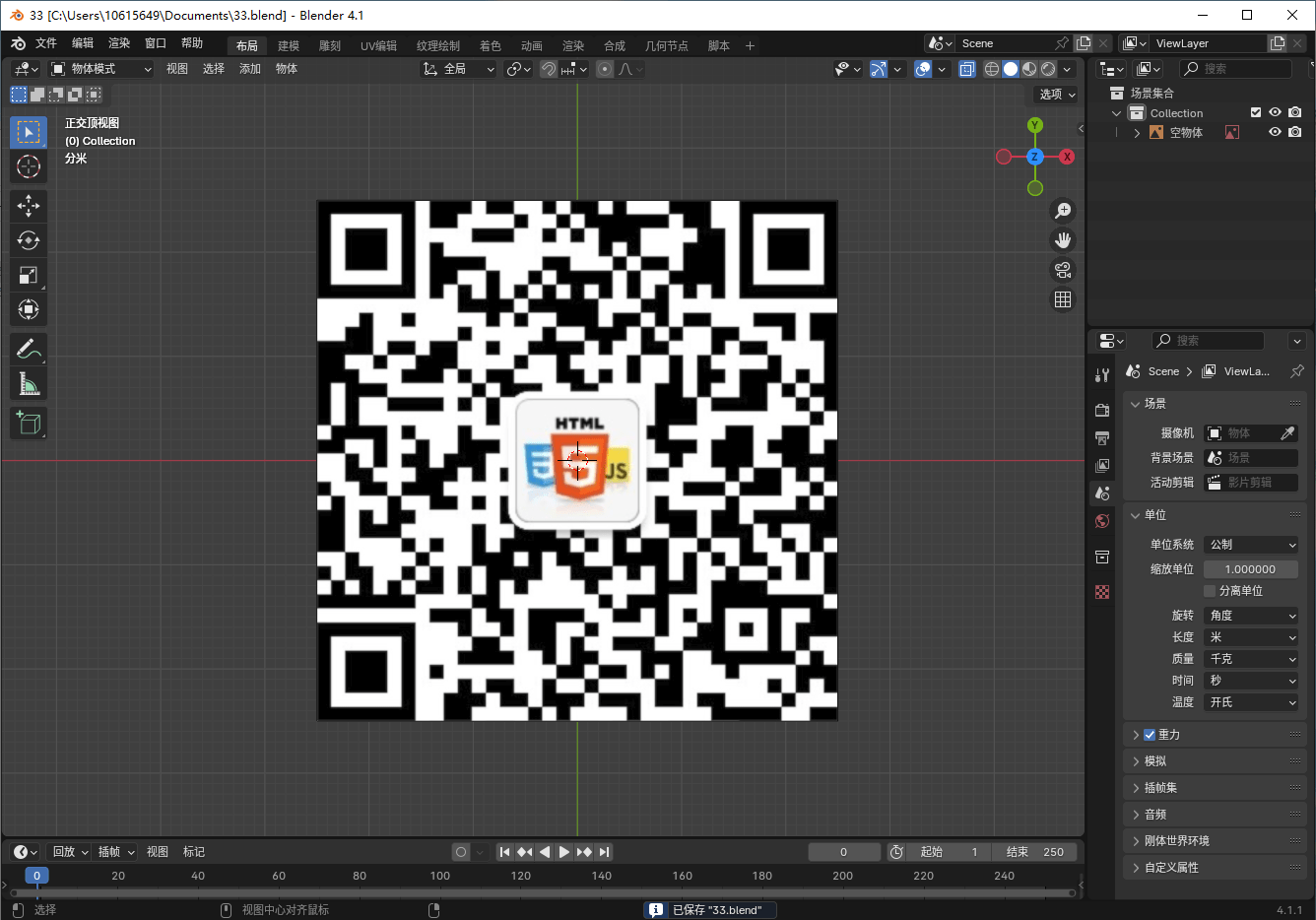Select the Box Select tool

(29, 132)
